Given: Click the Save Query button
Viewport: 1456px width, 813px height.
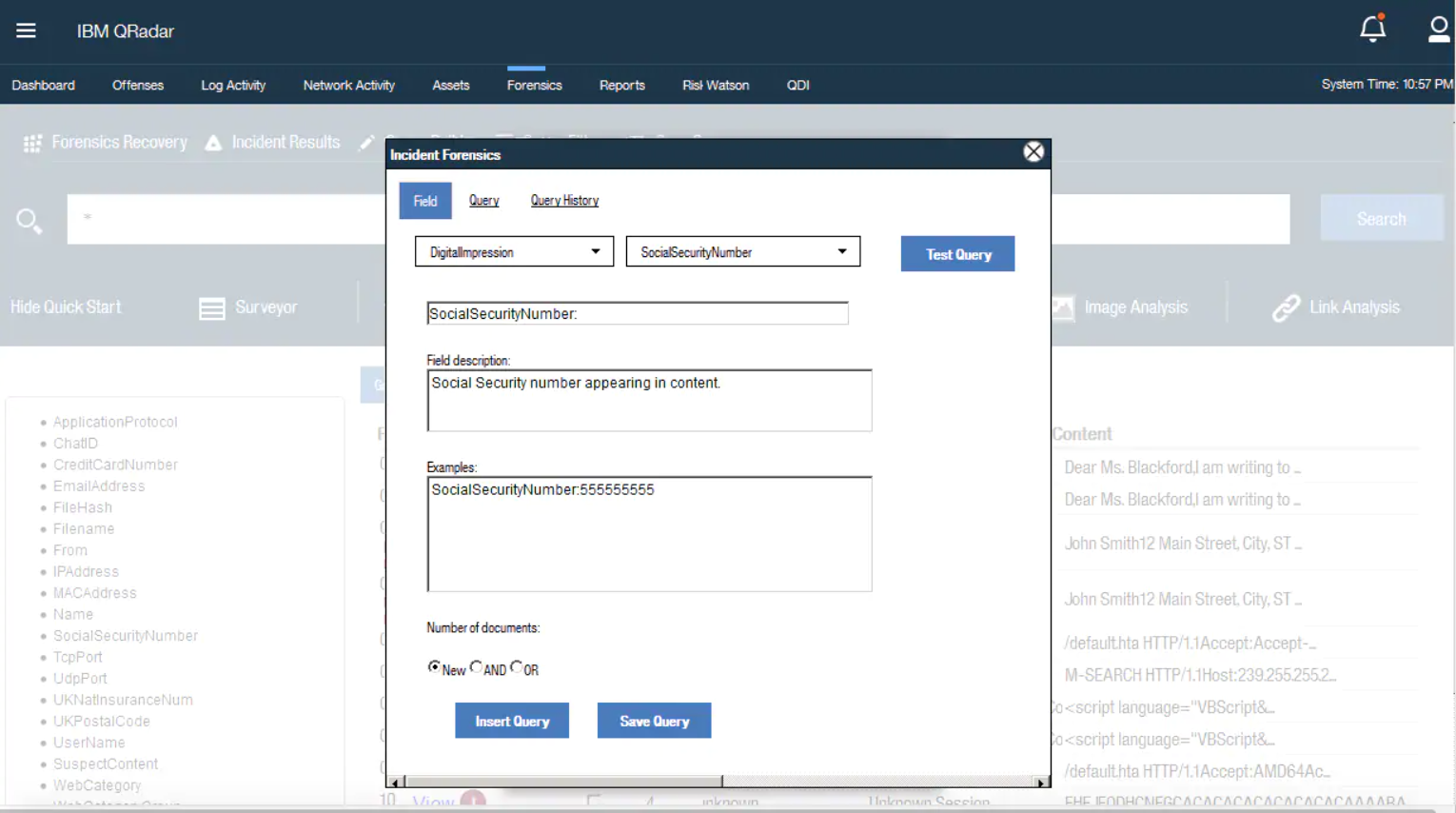Looking at the screenshot, I should 654,721.
